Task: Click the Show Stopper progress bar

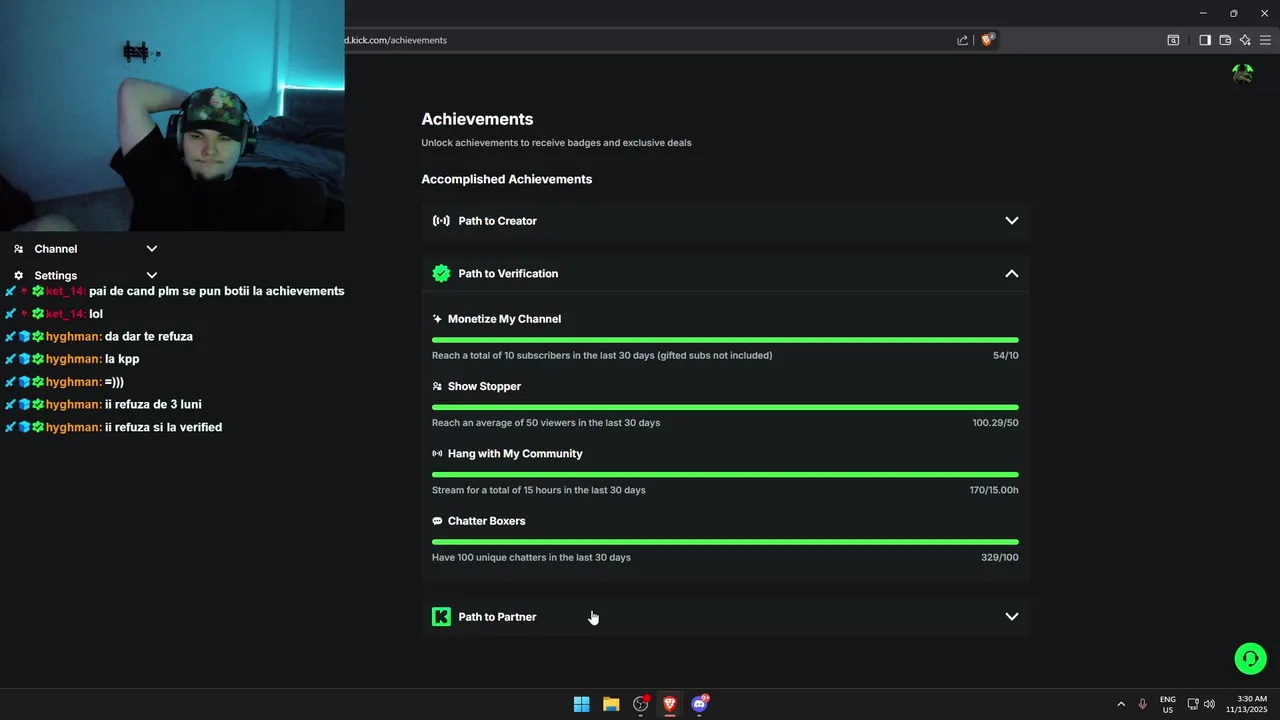Action: [x=725, y=407]
